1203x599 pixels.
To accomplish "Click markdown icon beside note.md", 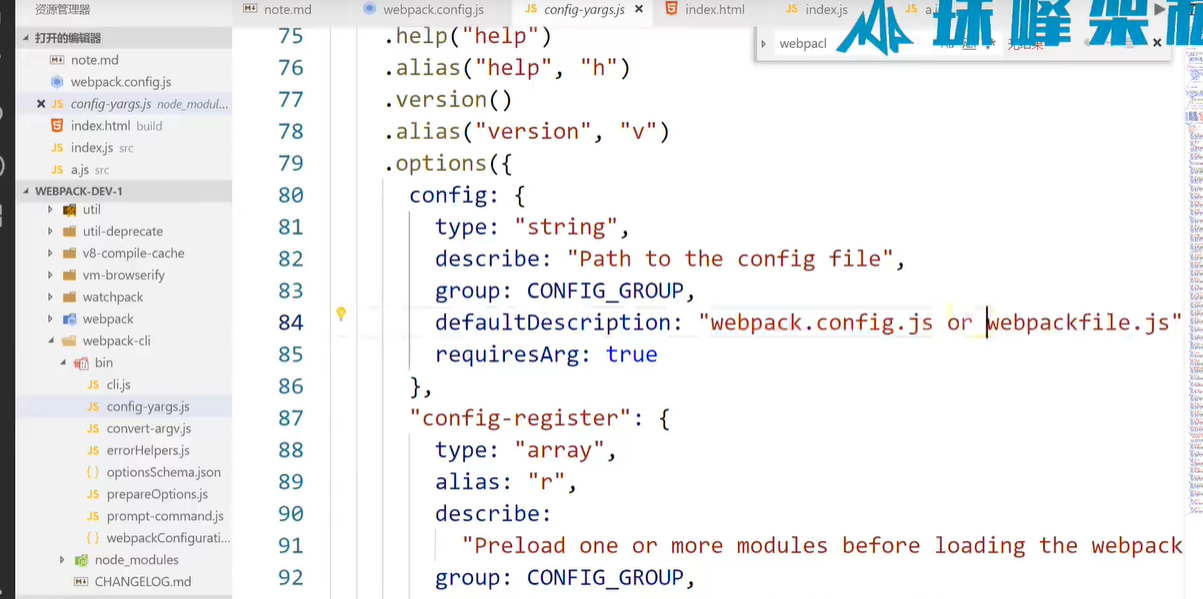I will click(x=57, y=60).
